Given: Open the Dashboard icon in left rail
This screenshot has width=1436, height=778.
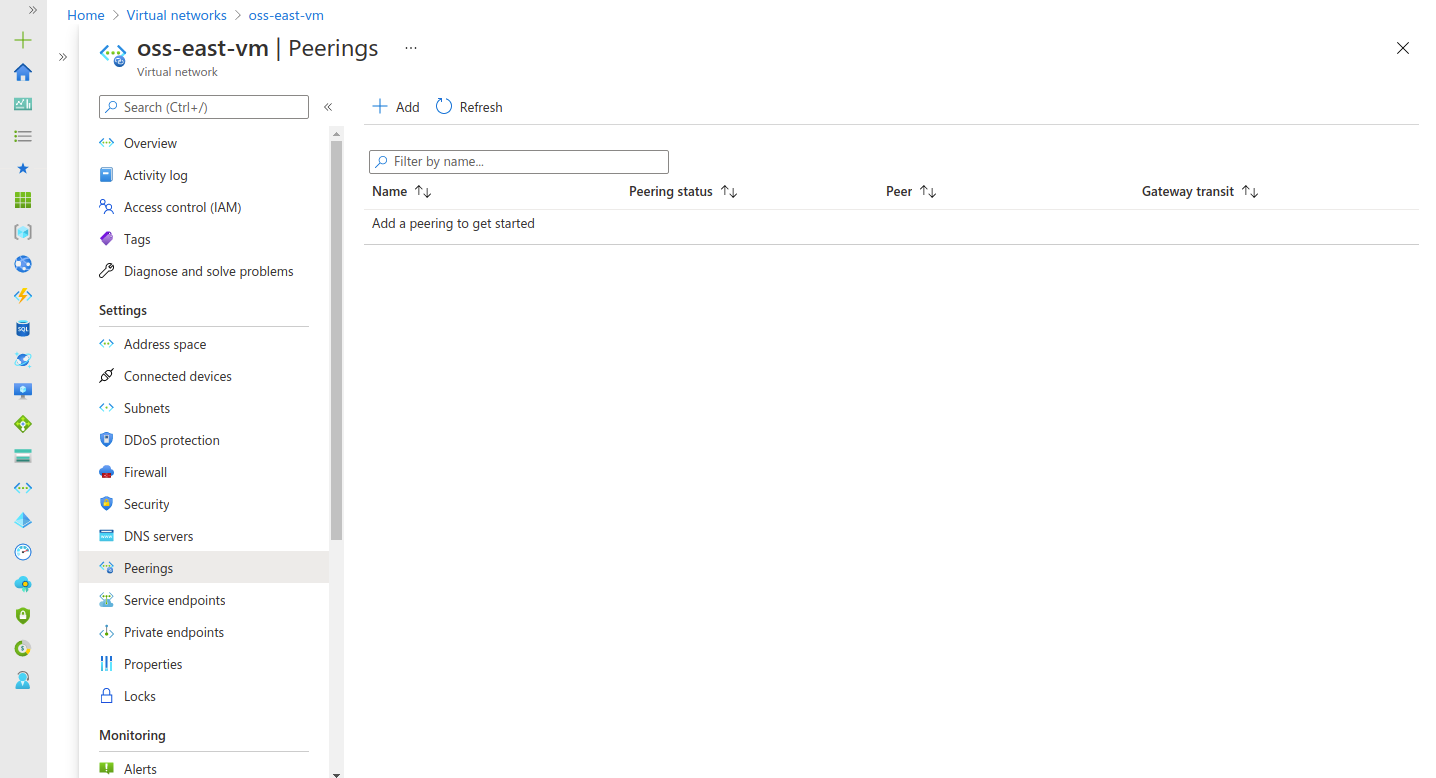Looking at the screenshot, I should click(23, 104).
